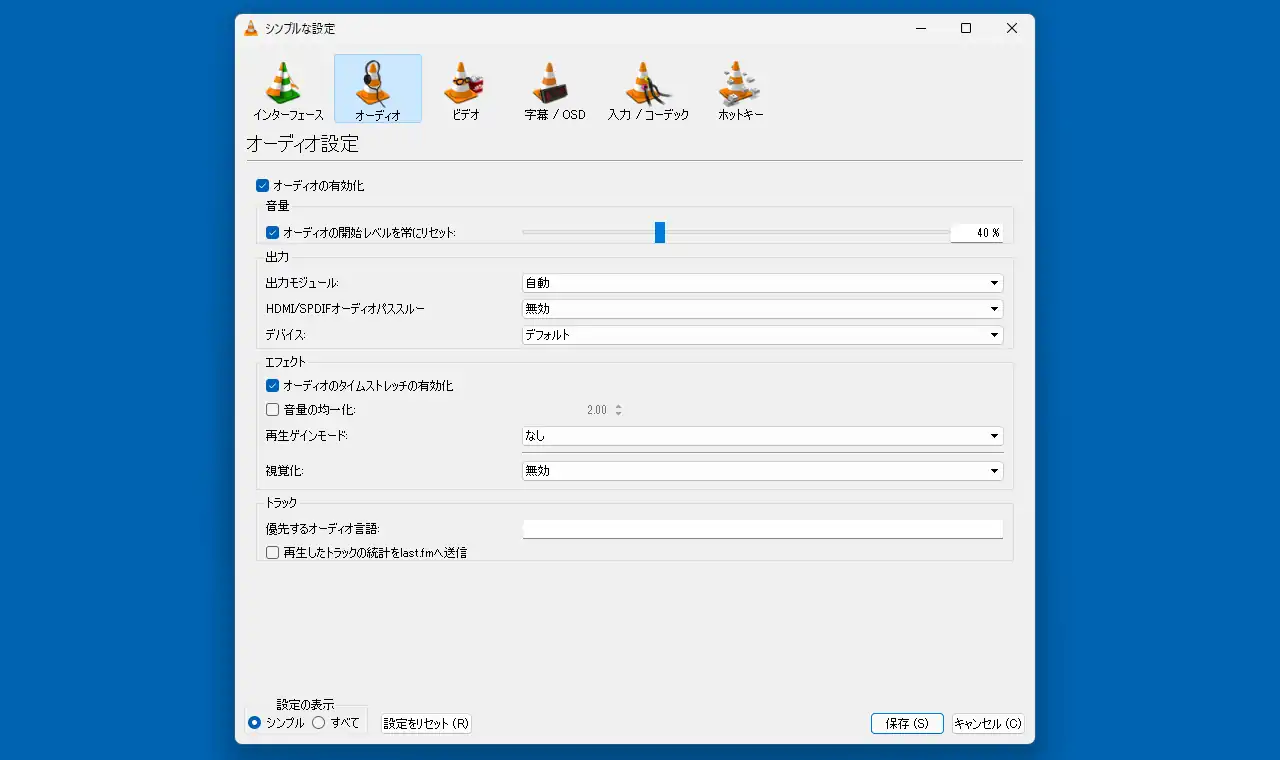1280x760 pixels.
Task: Open the 出力モジュール dropdown
Action: 762,283
